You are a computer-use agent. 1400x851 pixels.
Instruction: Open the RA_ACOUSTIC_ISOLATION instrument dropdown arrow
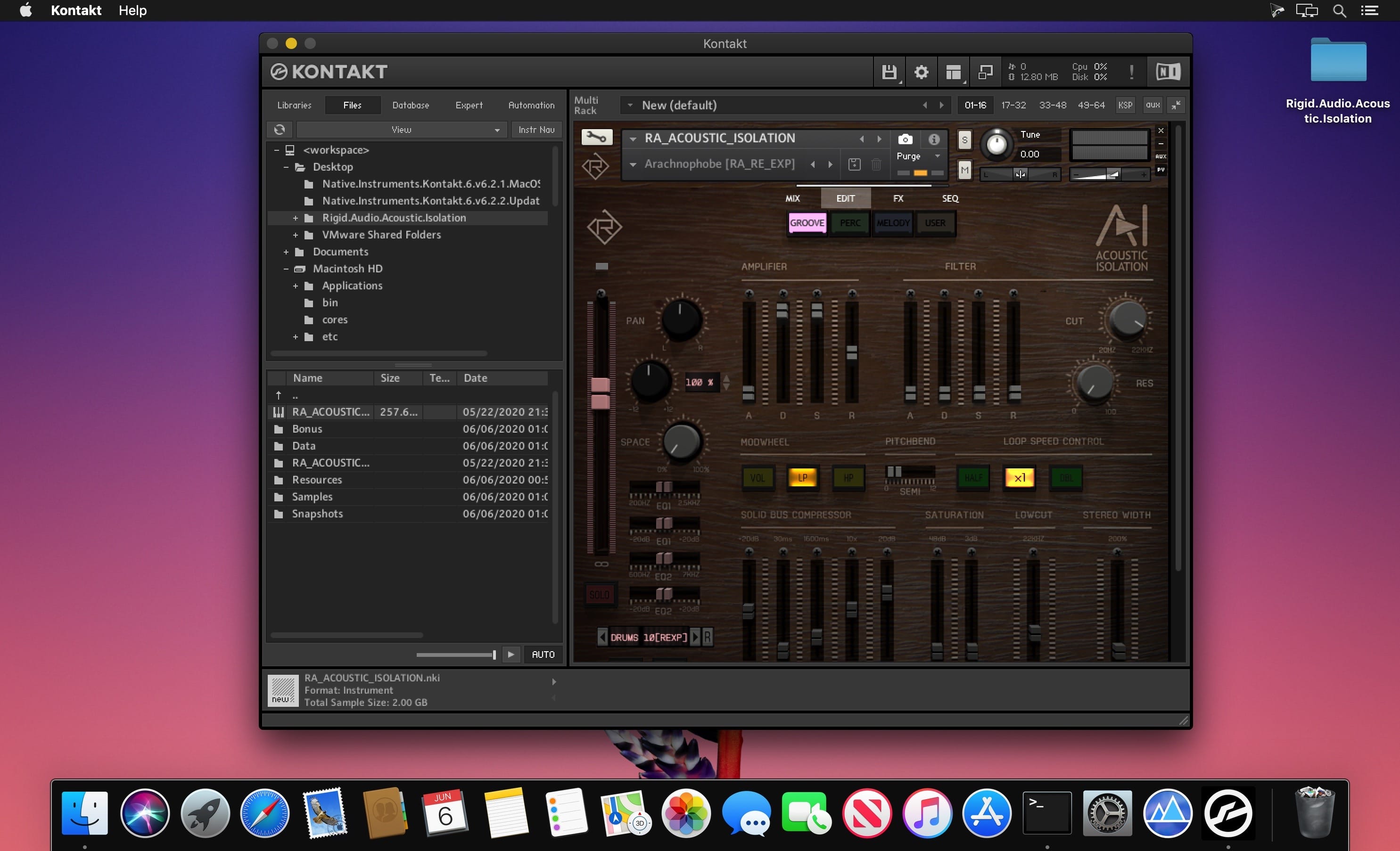pyautogui.click(x=633, y=139)
